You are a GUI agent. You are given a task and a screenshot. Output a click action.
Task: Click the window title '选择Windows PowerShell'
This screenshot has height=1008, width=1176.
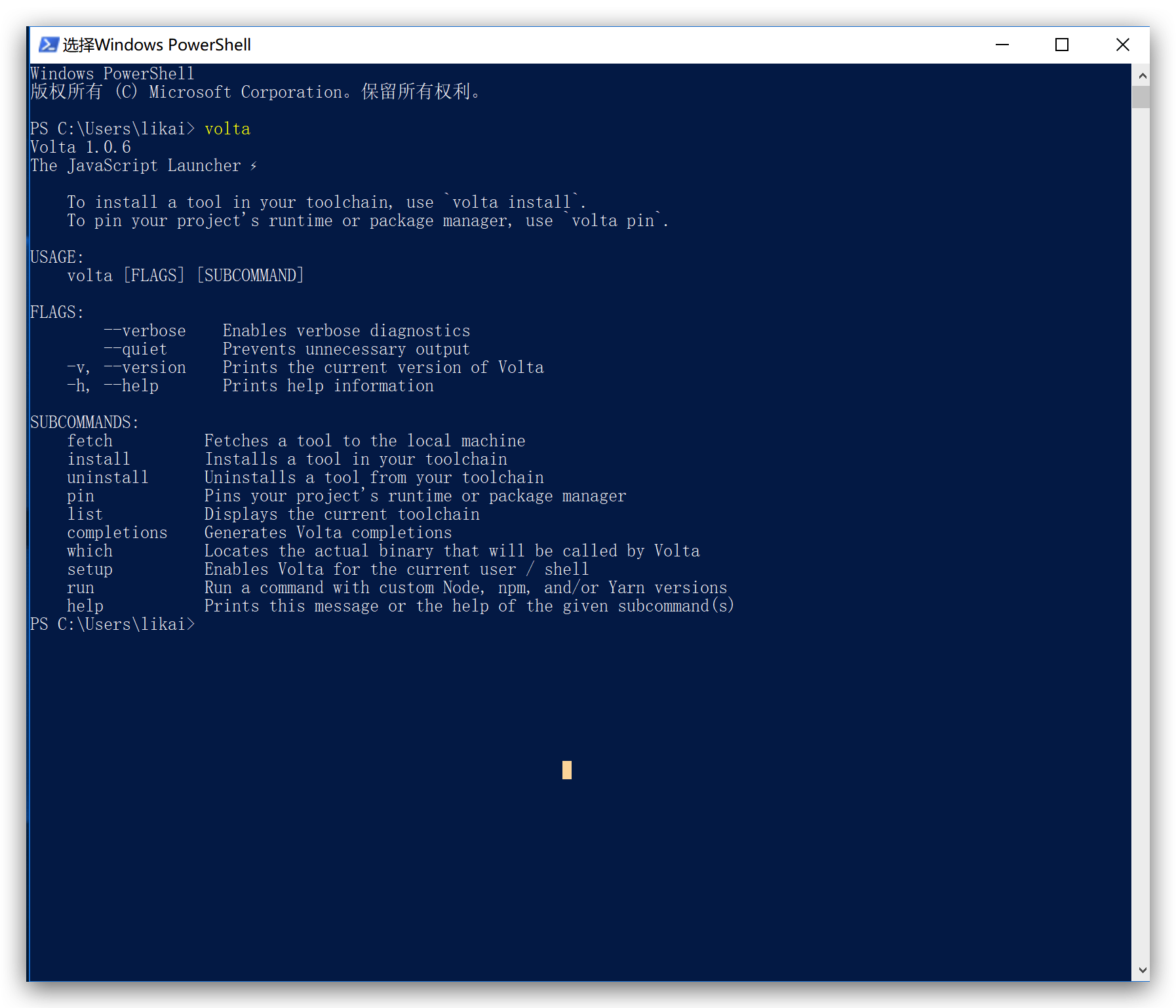(156, 45)
